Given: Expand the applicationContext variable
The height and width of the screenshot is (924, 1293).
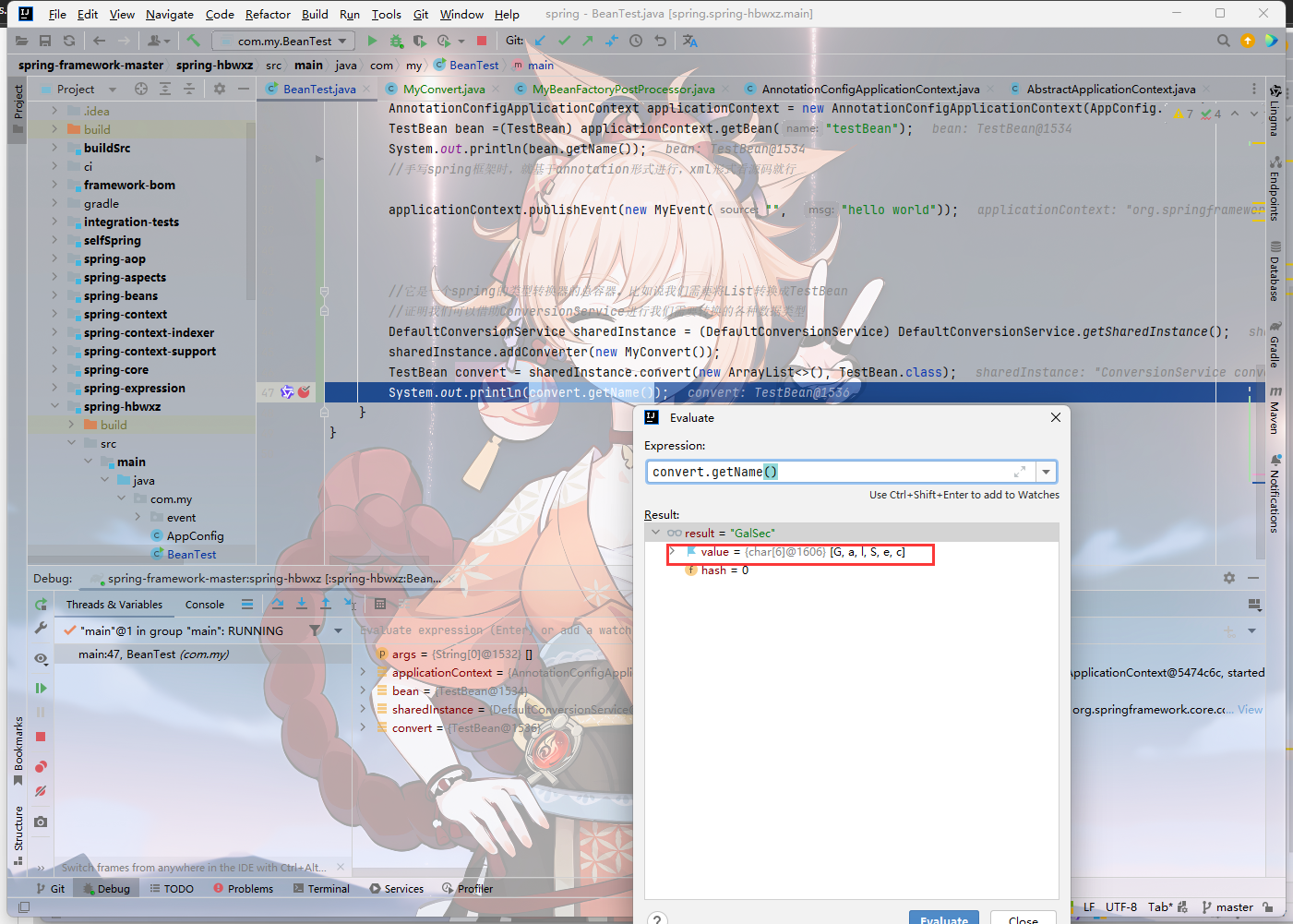Looking at the screenshot, I should pyautogui.click(x=364, y=672).
